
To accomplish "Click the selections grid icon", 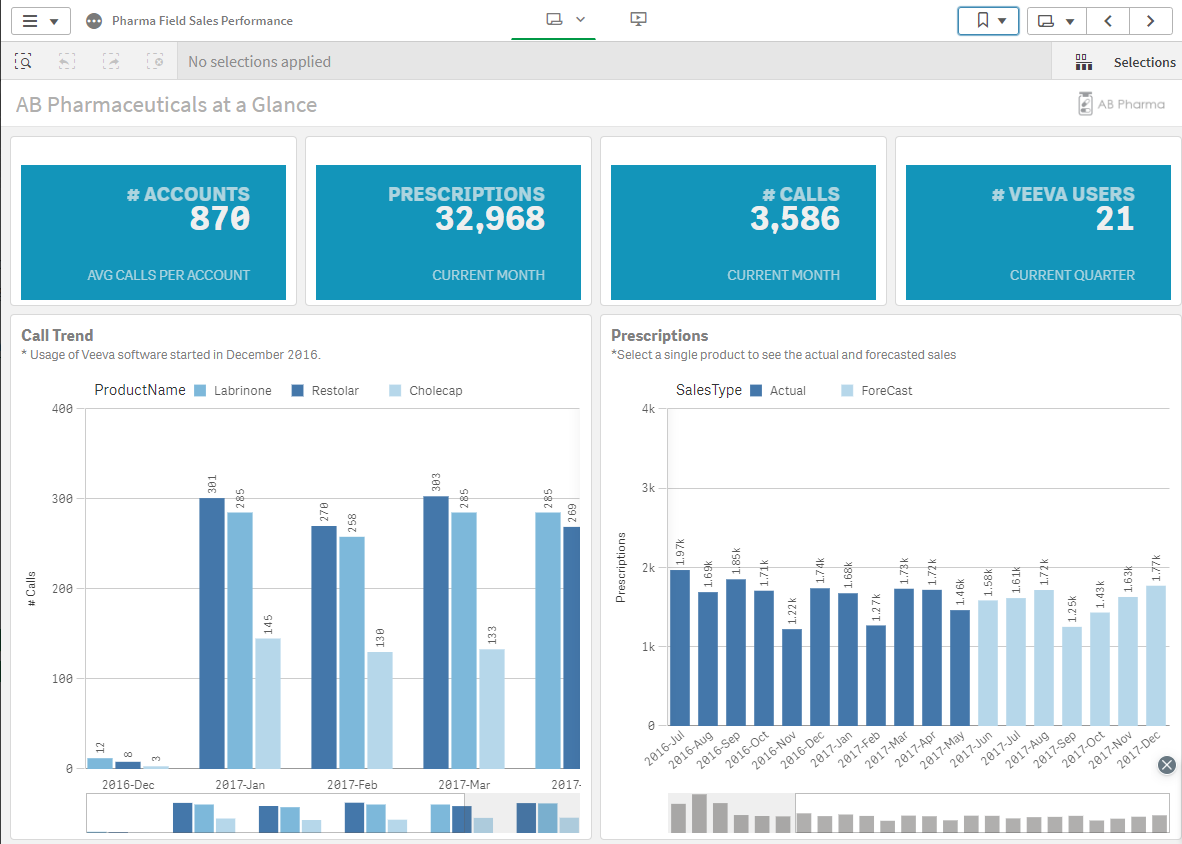I will [1083, 63].
